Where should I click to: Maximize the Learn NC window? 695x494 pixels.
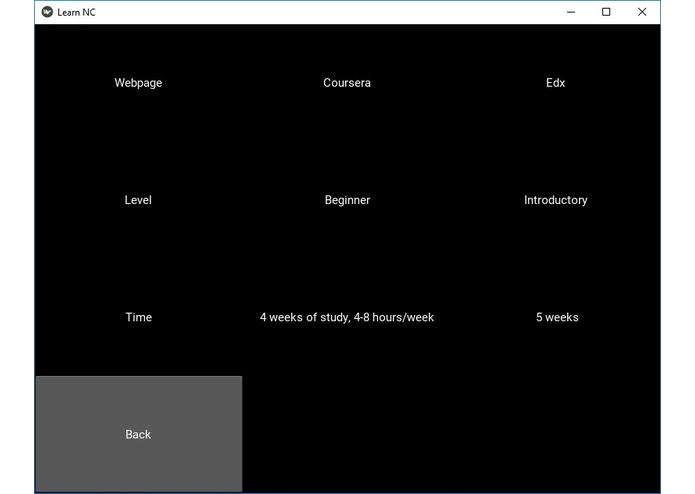(606, 12)
